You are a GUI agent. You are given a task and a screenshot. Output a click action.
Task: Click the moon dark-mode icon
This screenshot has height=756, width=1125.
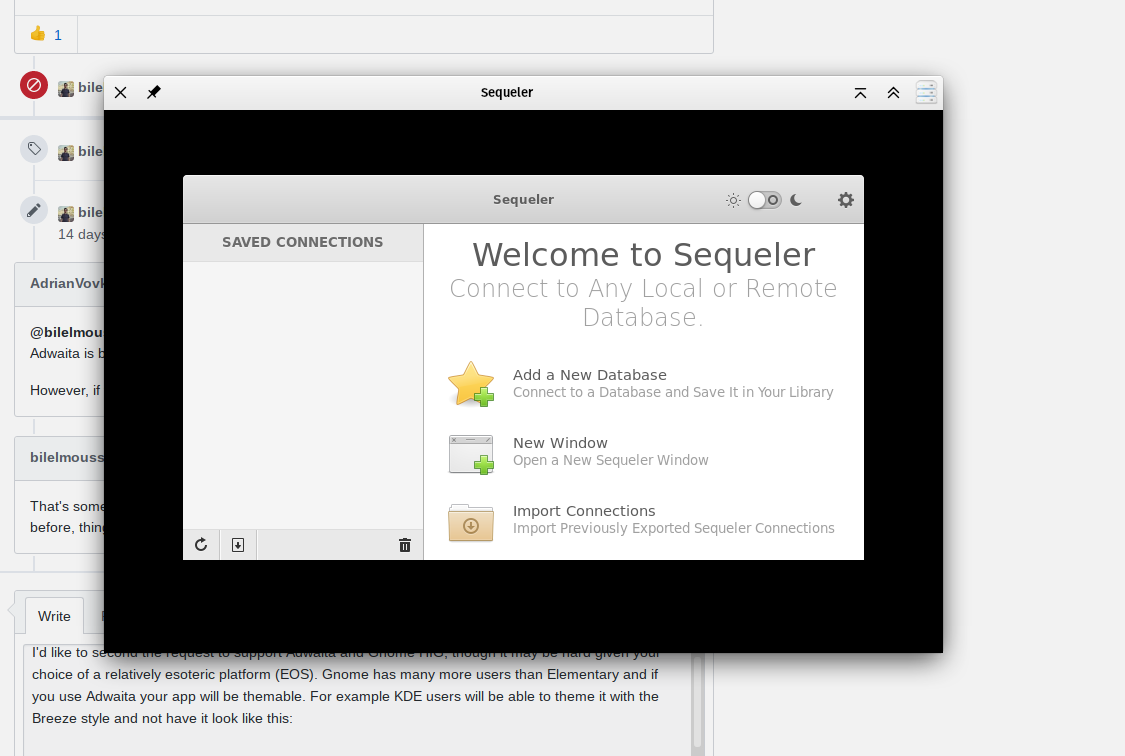796,200
